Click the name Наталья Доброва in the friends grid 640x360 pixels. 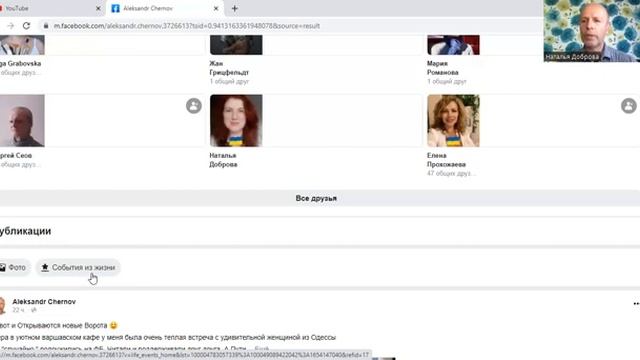223,160
